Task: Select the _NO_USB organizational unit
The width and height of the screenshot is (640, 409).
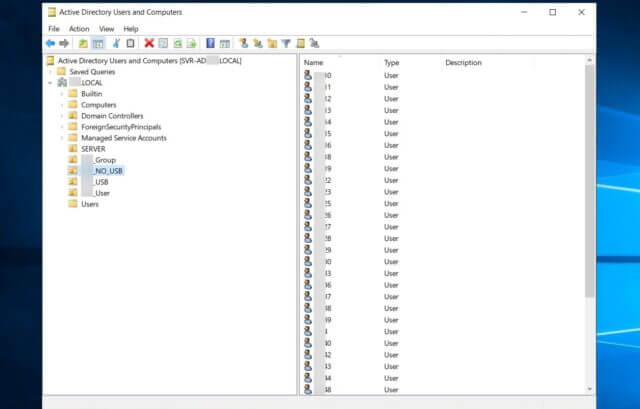Action: click(x=102, y=171)
